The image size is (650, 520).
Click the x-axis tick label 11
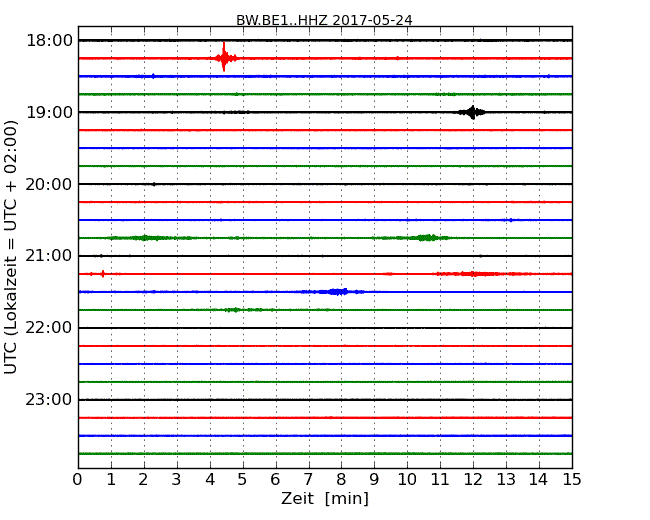coord(440,479)
